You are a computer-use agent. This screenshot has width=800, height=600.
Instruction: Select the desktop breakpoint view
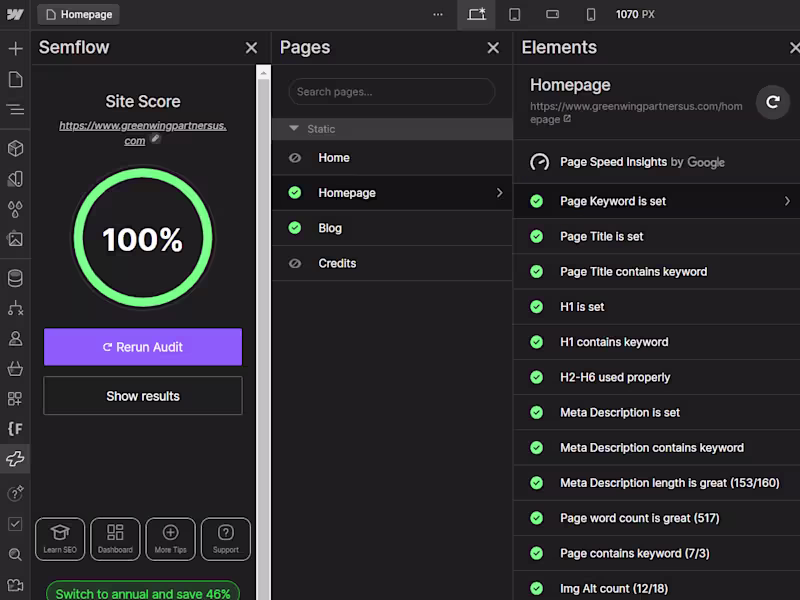(x=476, y=14)
